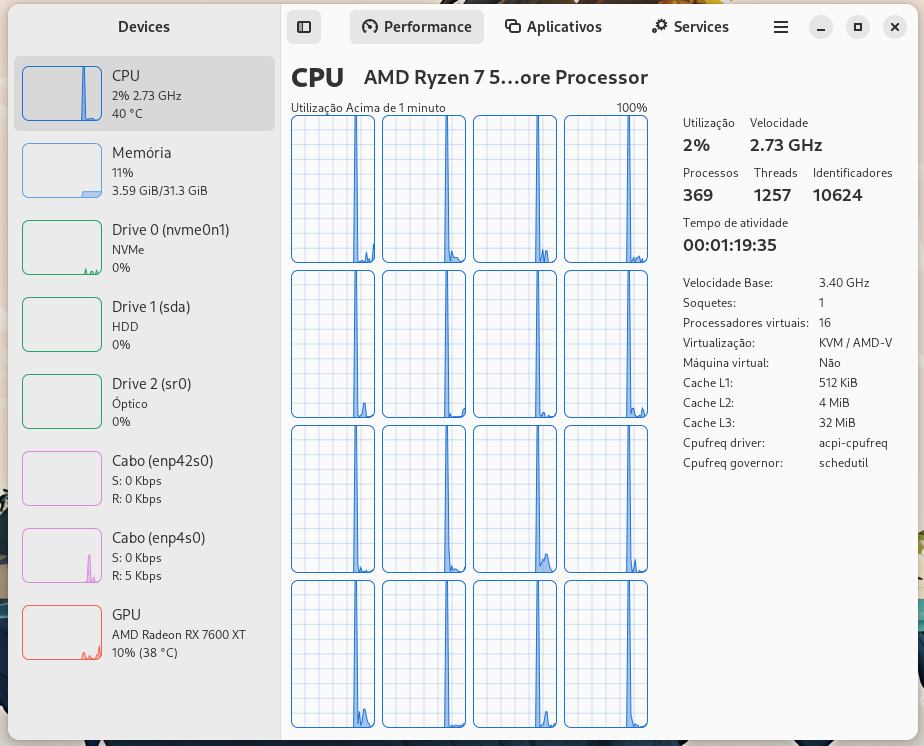Select the CPU device graph thumbnail
This screenshot has height=746, width=924.
coord(62,94)
